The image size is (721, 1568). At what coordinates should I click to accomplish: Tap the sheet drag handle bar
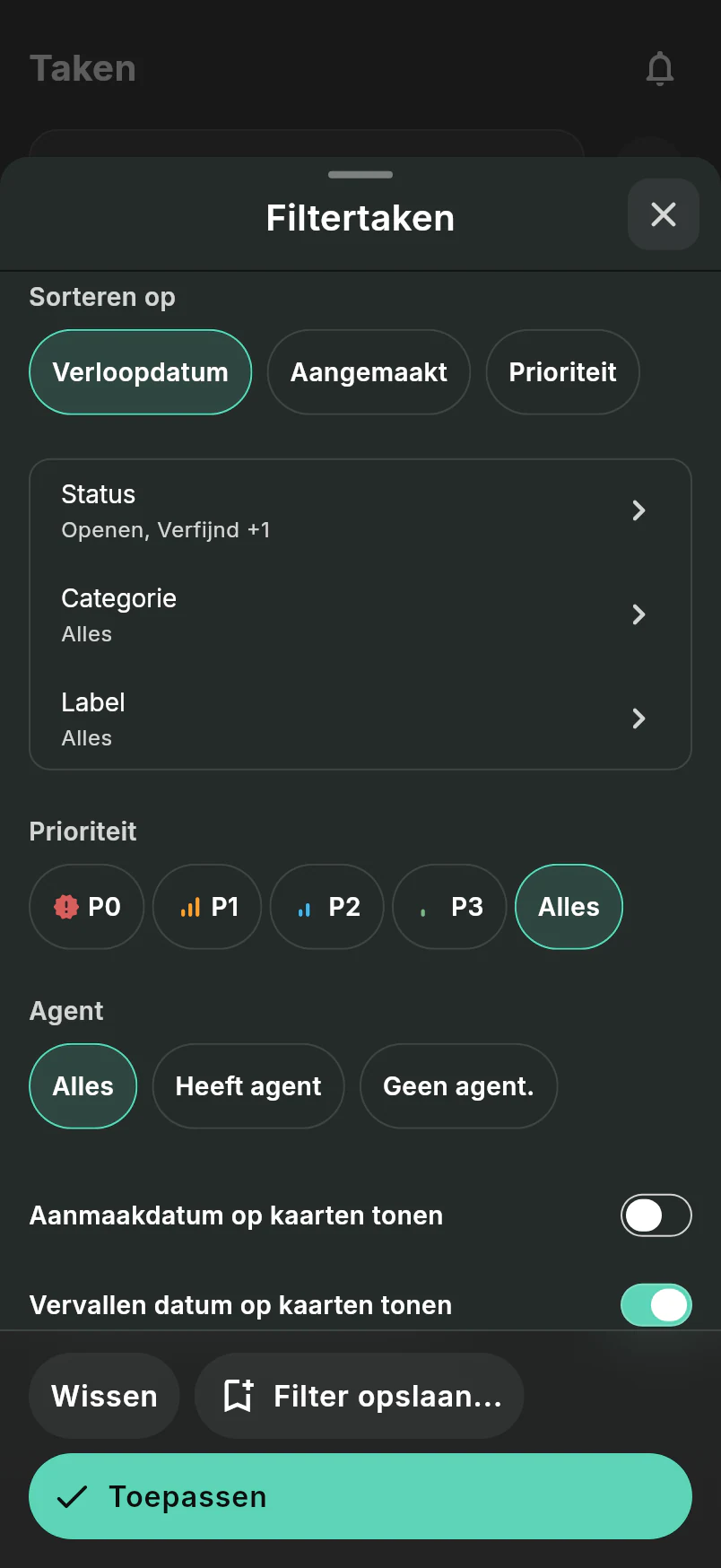click(360, 174)
